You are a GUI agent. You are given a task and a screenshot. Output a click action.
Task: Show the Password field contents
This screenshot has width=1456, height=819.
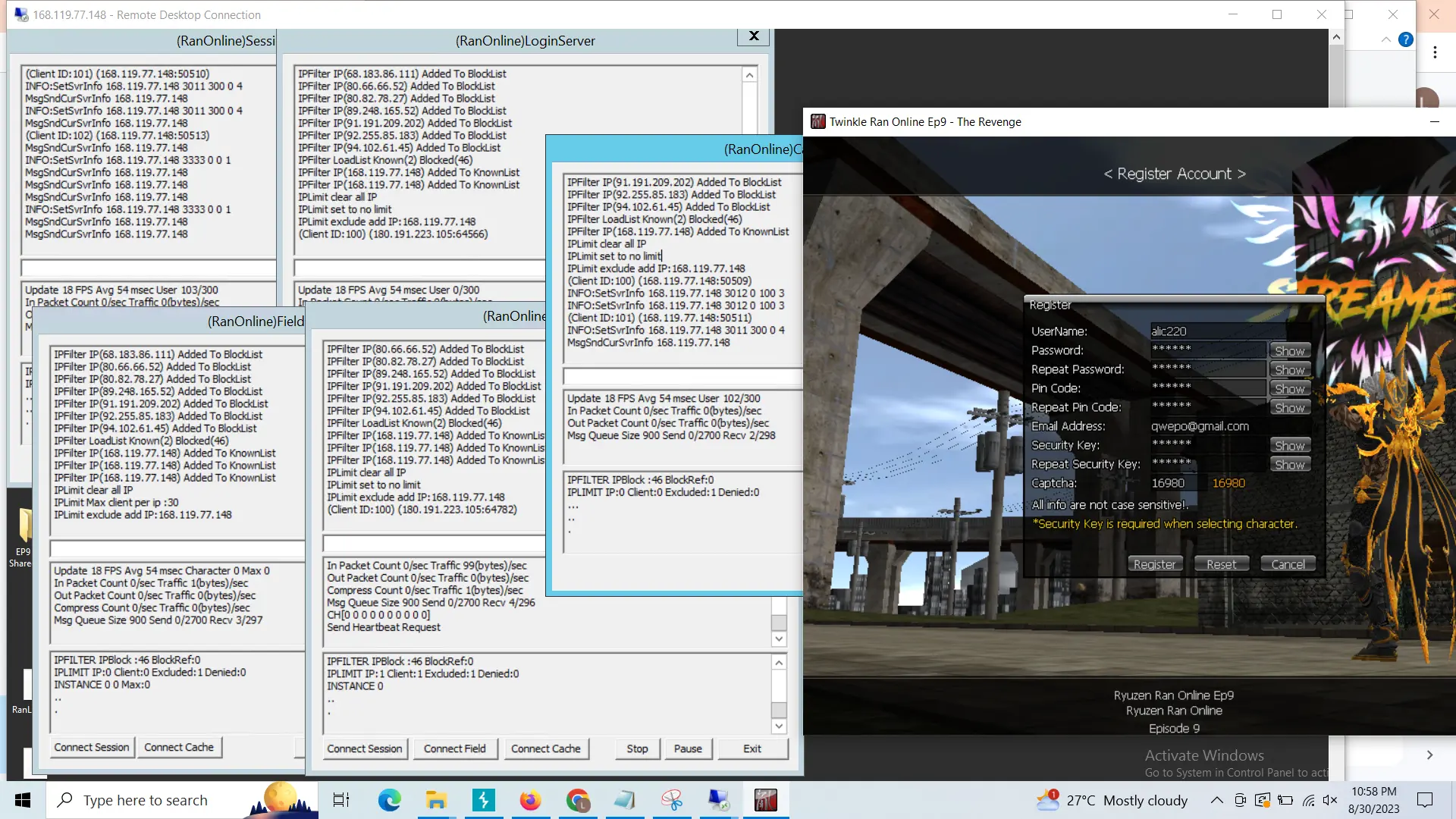[x=1289, y=350]
